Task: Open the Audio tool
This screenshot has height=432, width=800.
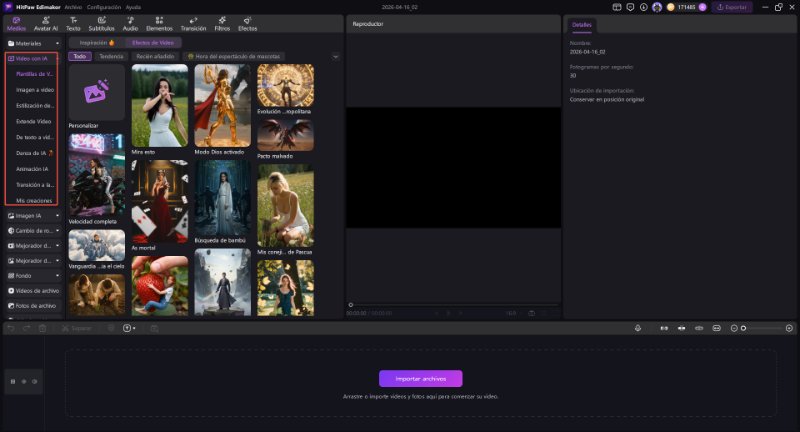Action: [130, 24]
